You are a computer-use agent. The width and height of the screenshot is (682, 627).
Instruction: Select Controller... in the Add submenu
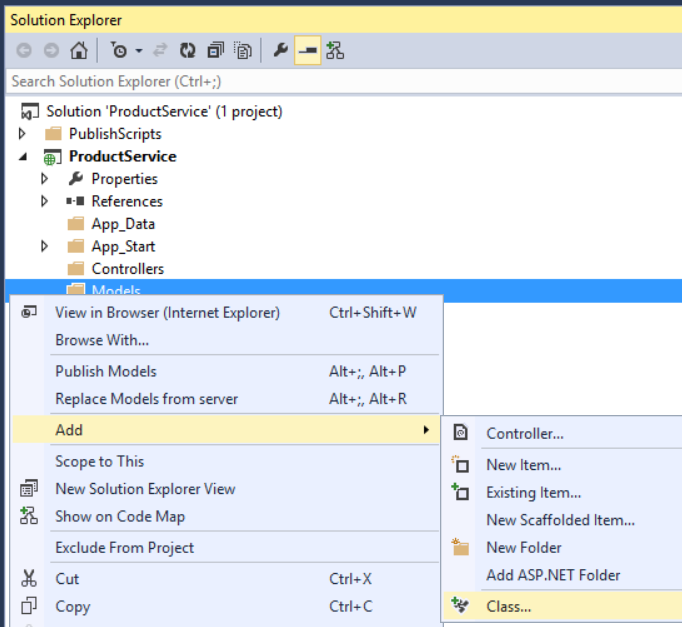(524, 433)
